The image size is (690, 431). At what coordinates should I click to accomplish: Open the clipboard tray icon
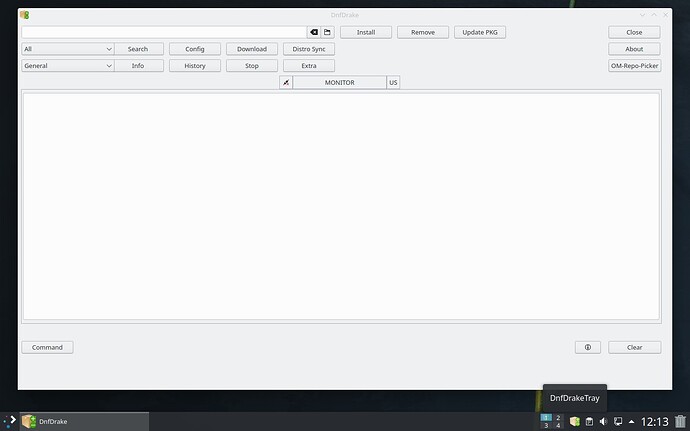[x=589, y=421]
